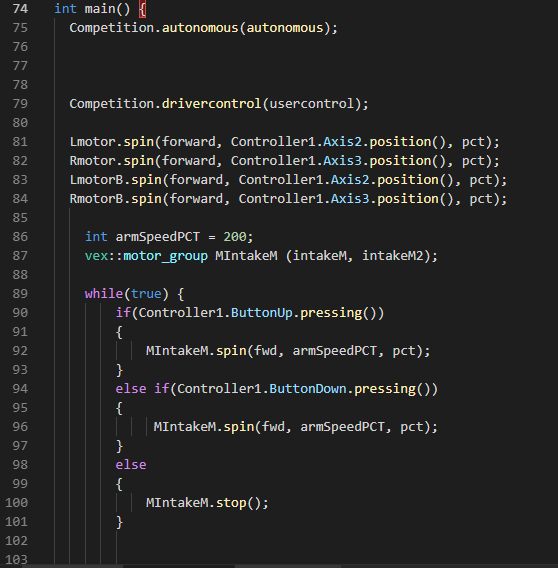558x568 pixels.
Task: Place cursor on the highlighted opening brace after main()
Action: [142, 9]
